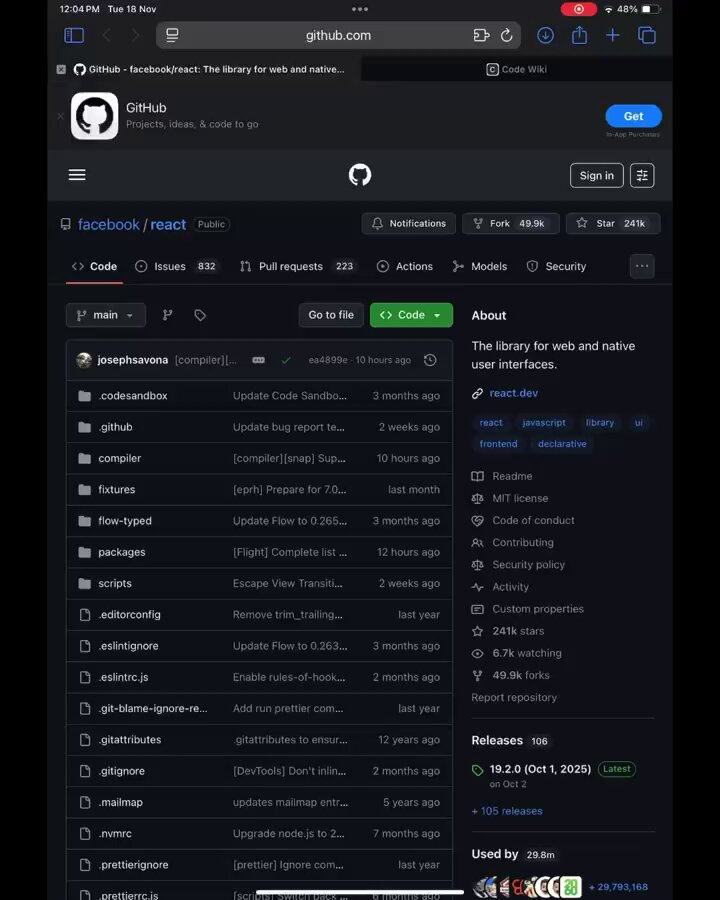The height and width of the screenshot is (900, 720).
Task: Open the main branch dropdown
Action: pyautogui.click(x=106, y=315)
